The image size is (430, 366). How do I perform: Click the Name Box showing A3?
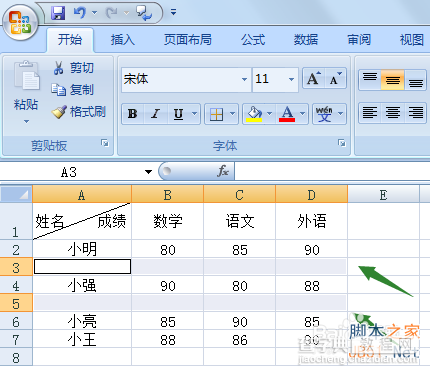69,172
